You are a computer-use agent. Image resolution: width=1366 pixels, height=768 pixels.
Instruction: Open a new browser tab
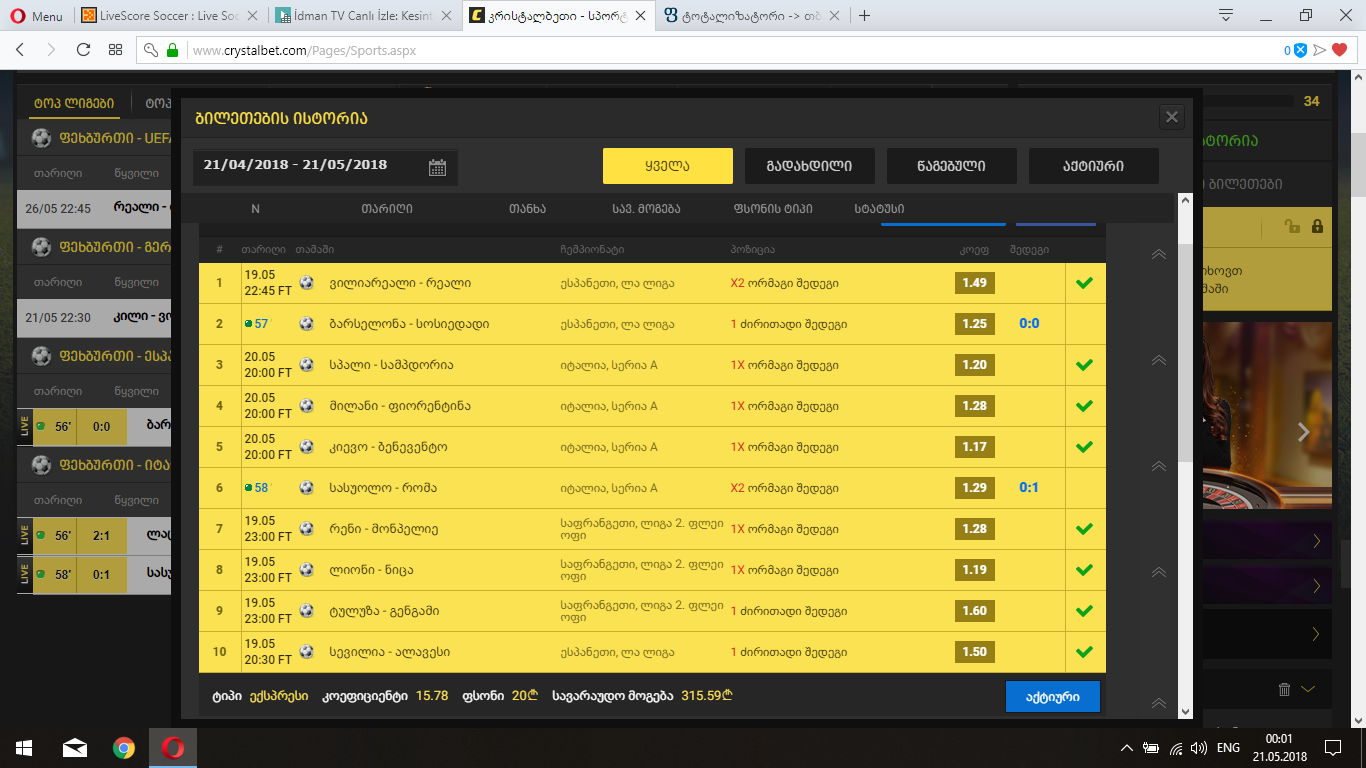[865, 16]
